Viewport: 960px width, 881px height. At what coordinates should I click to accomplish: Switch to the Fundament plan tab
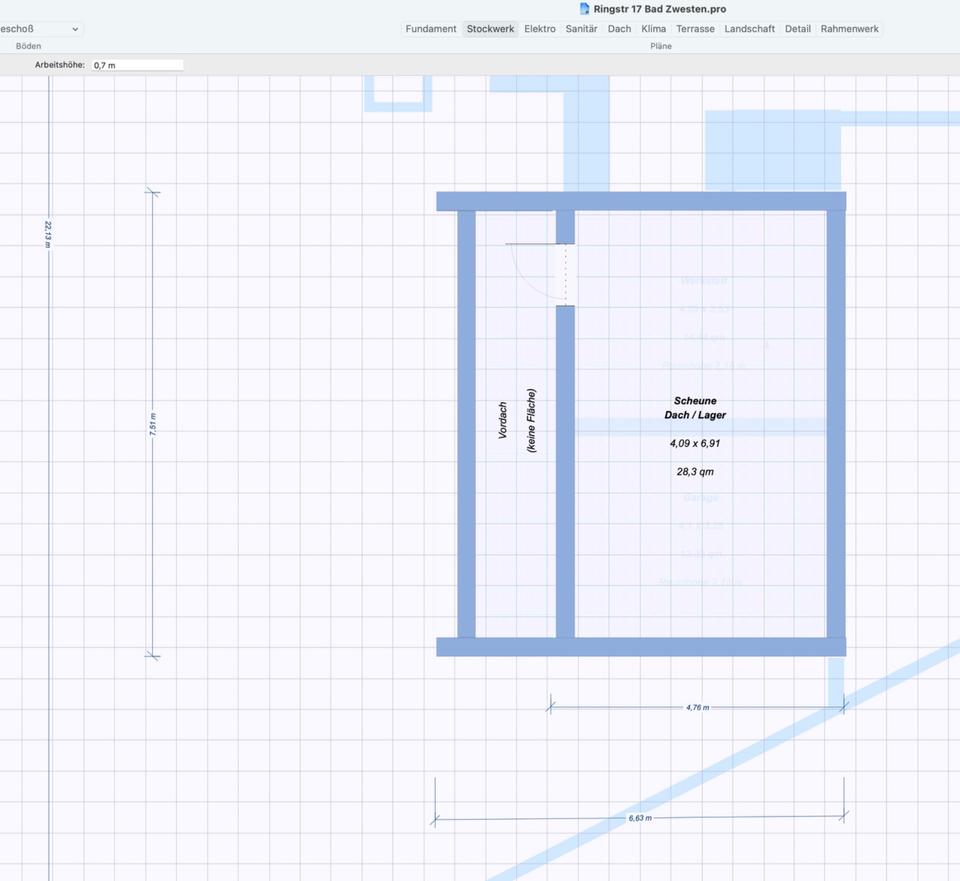431,29
